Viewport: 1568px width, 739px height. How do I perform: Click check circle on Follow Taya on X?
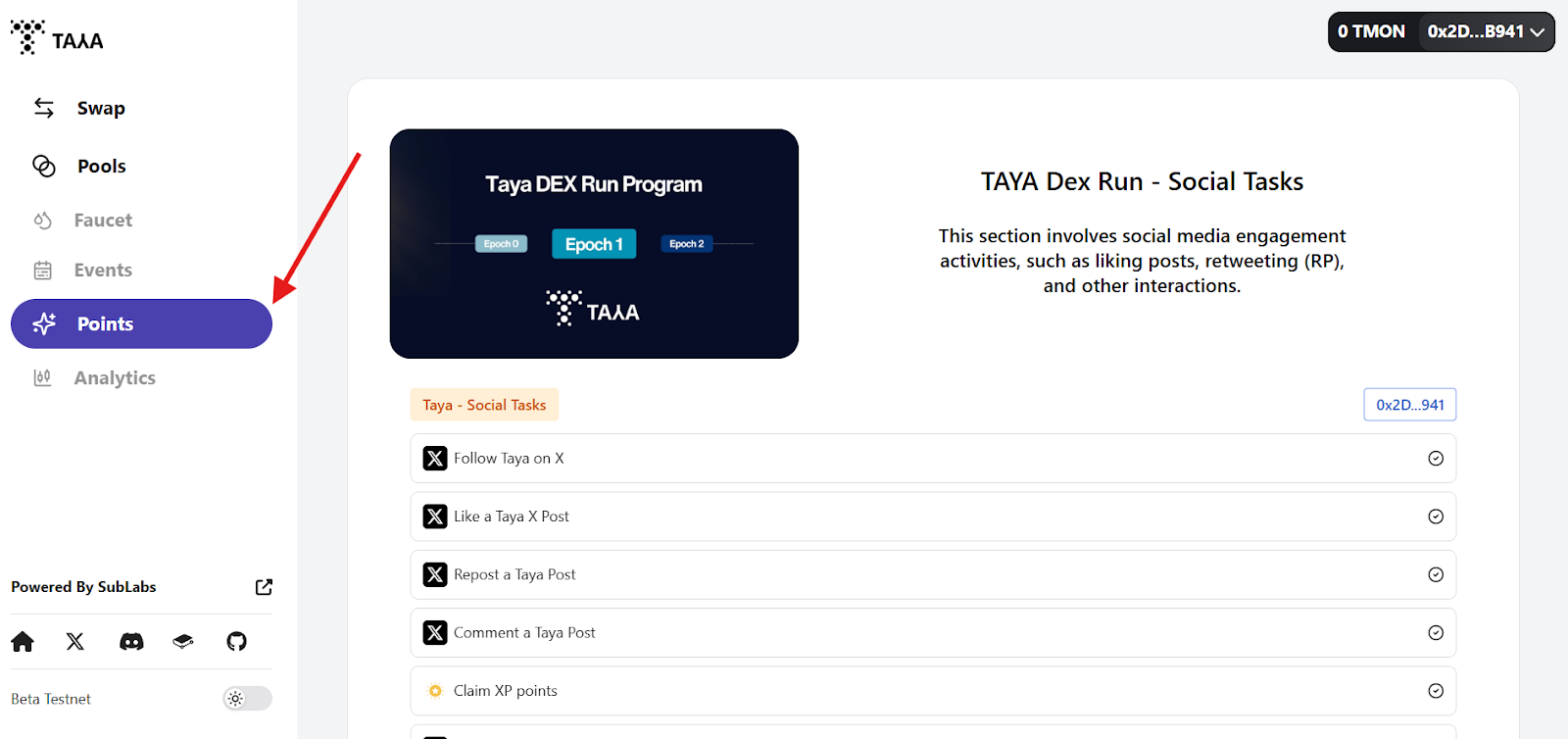pos(1436,458)
